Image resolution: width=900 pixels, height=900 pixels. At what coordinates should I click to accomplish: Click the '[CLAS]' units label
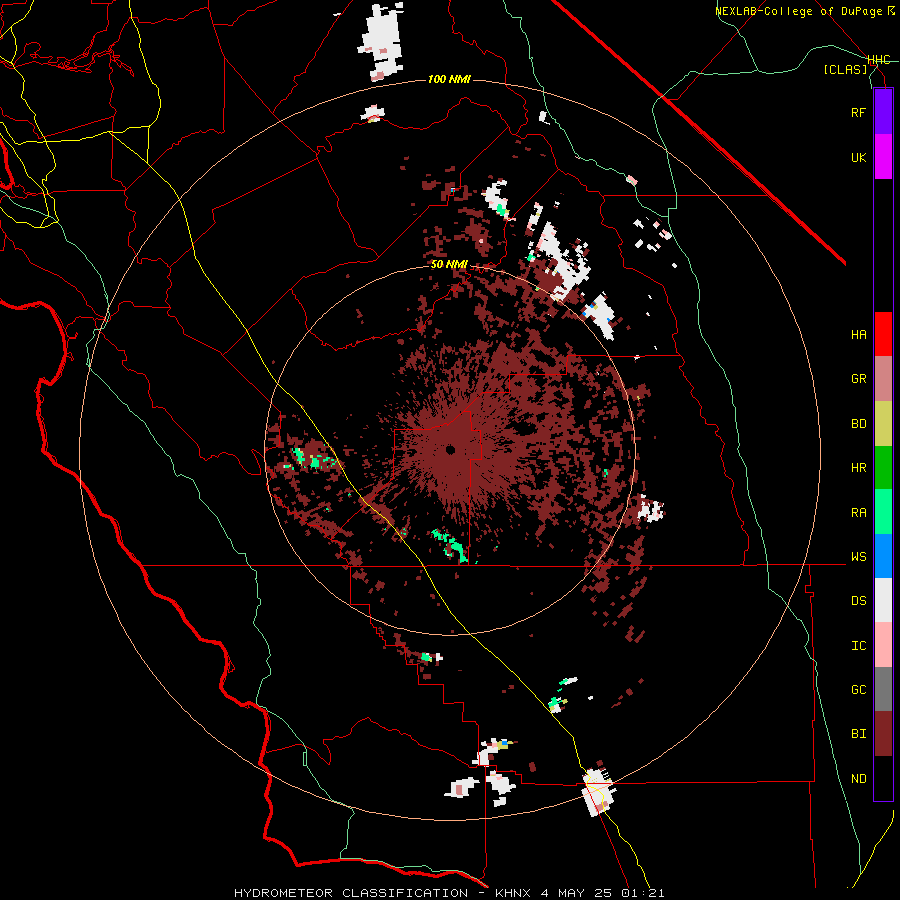845,70
